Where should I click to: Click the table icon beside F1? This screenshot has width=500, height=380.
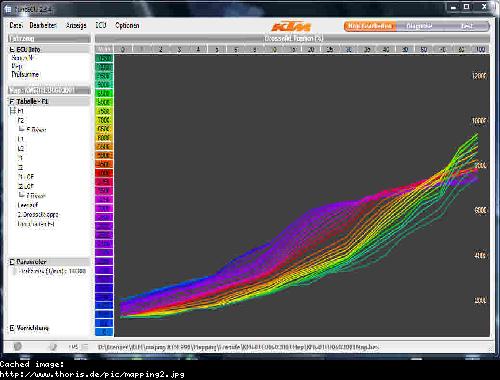point(13,111)
